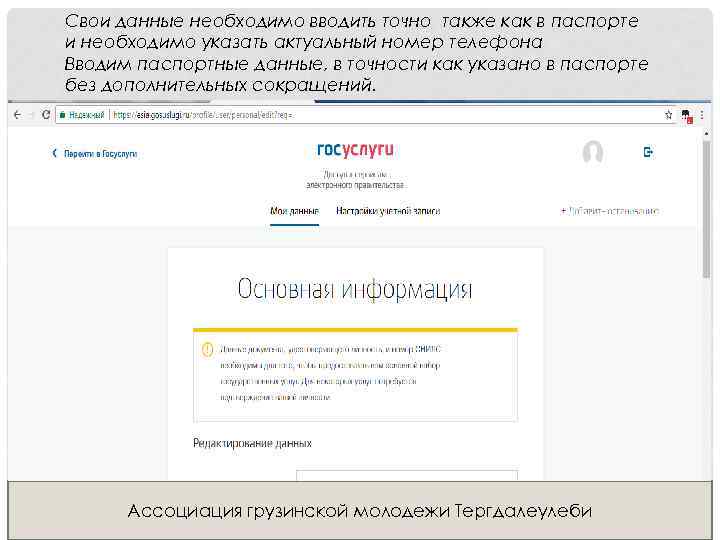Open the browser three-dot menu
Viewport: 720px width, 540px height.
[x=702, y=115]
